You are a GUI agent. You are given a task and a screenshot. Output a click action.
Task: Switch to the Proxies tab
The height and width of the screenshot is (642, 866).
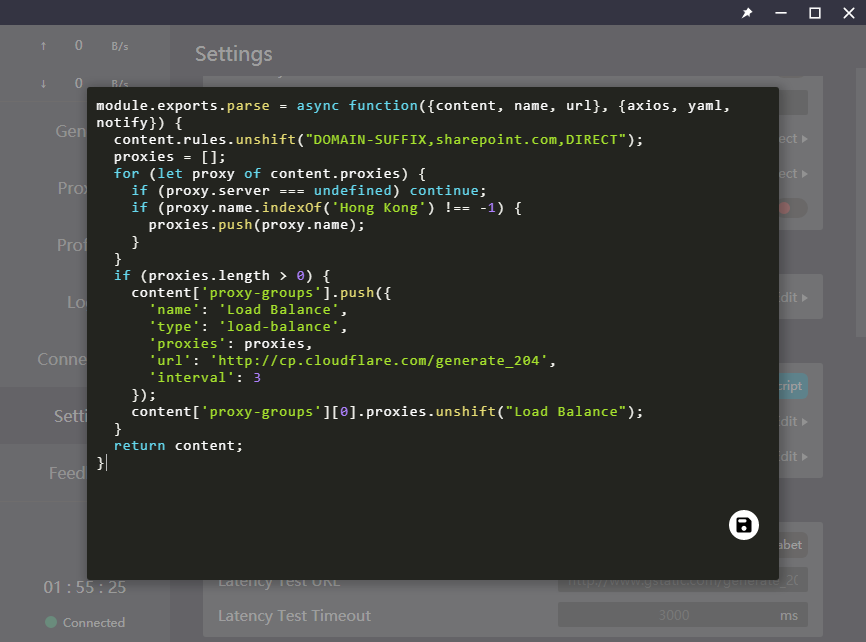click(71, 188)
